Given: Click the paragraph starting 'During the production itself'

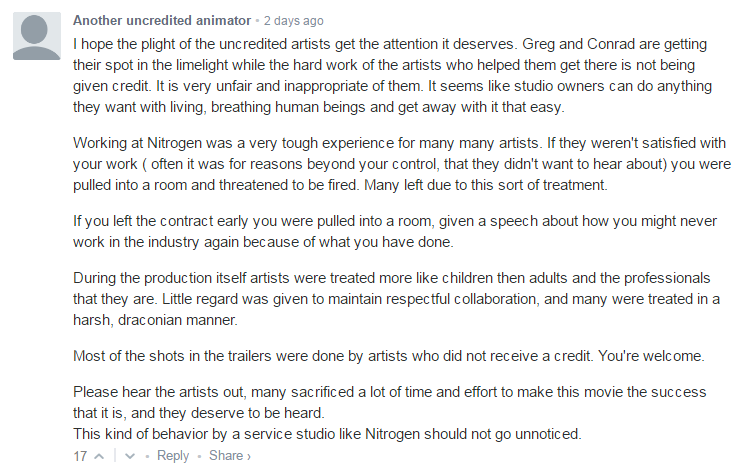Looking at the screenshot, I should coord(396,299).
